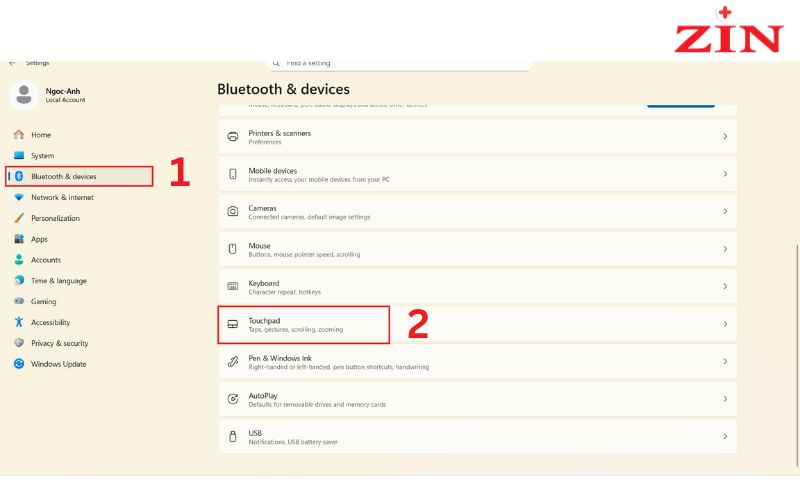Click the AutoPlay icon

point(233,399)
